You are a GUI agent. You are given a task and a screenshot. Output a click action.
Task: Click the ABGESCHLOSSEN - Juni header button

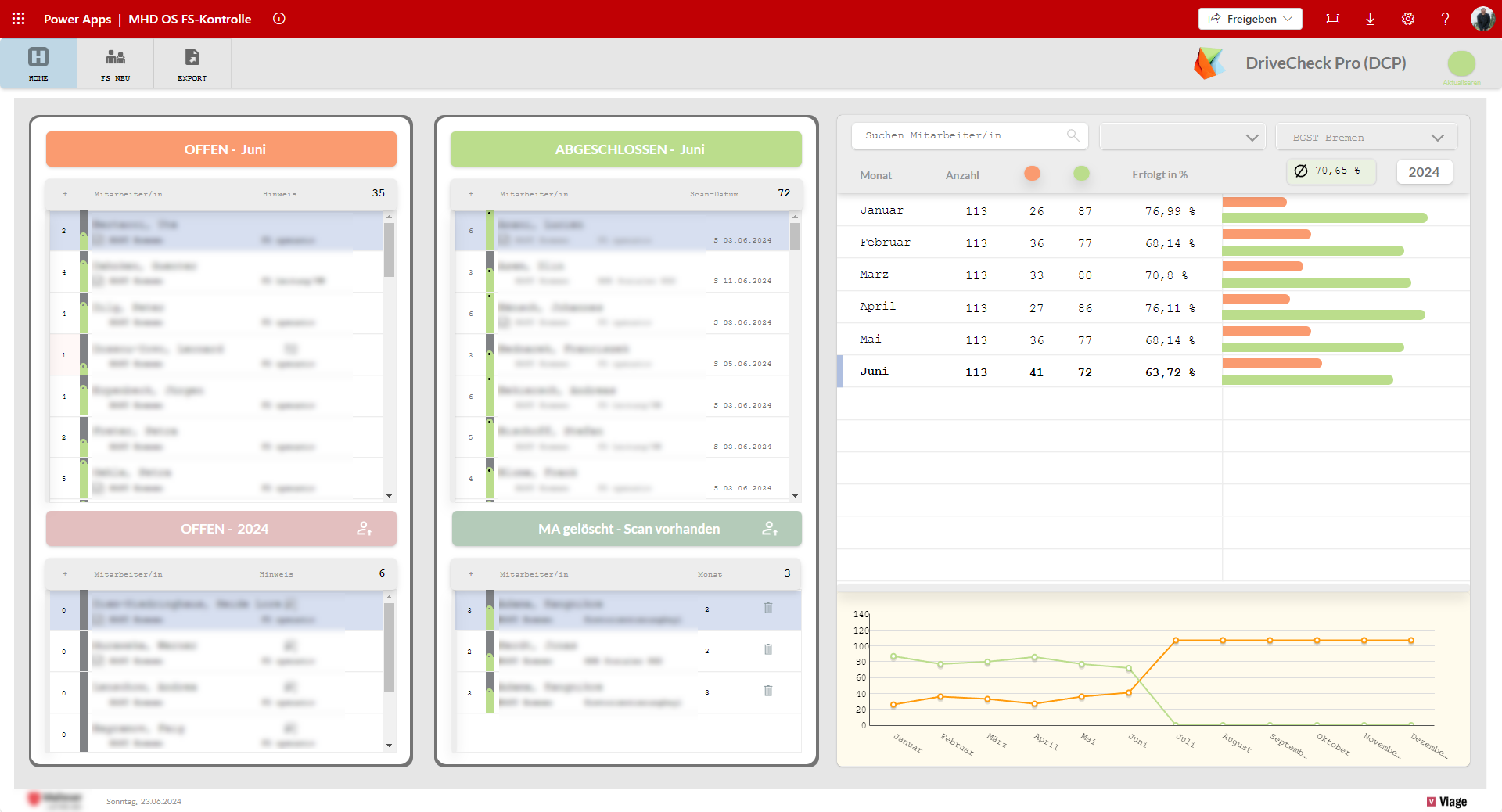626,149
